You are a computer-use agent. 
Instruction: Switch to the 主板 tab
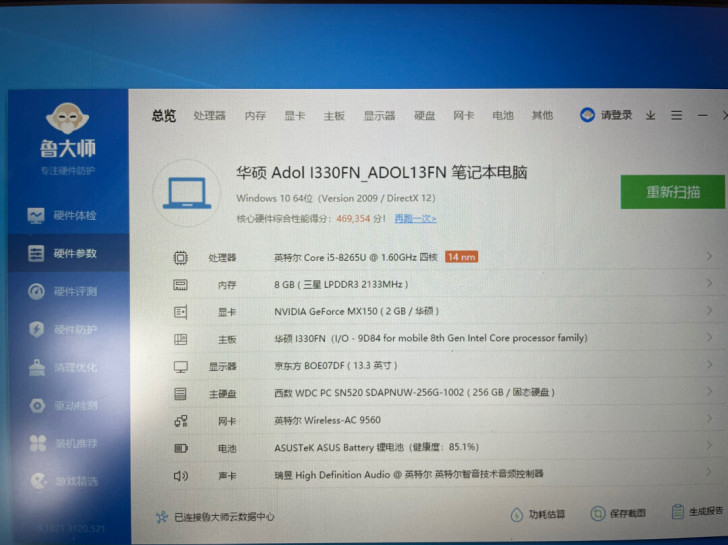pos(334,116)
